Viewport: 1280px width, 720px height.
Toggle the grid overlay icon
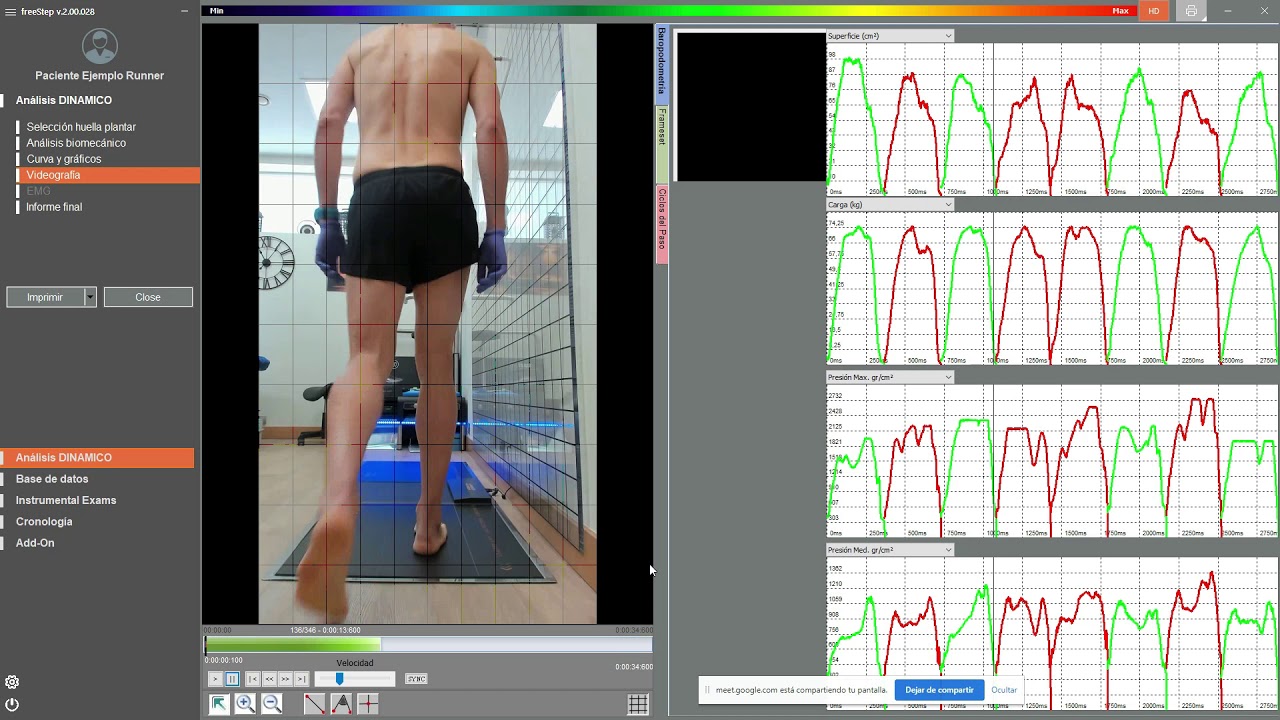(x=638, y=704)
